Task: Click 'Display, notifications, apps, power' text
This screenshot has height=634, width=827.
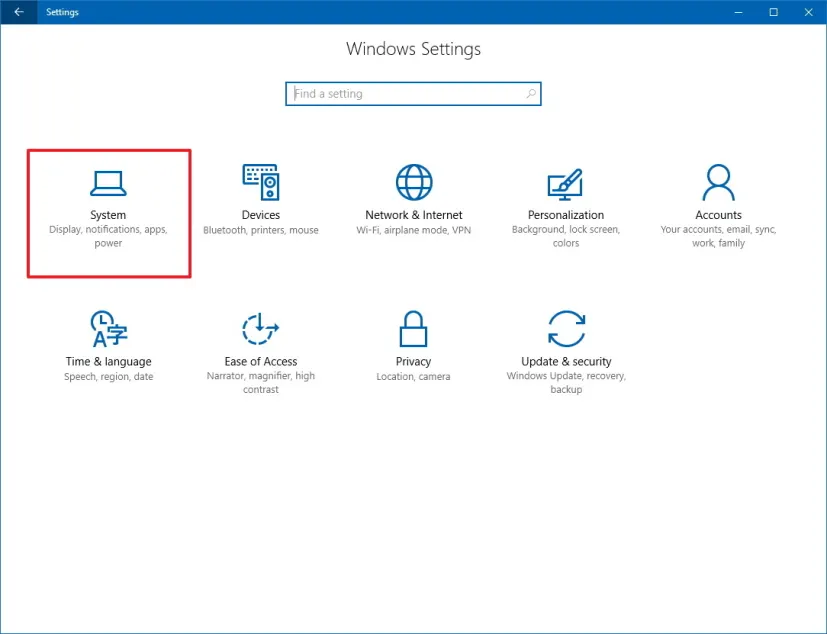Action: click(108, 236)
